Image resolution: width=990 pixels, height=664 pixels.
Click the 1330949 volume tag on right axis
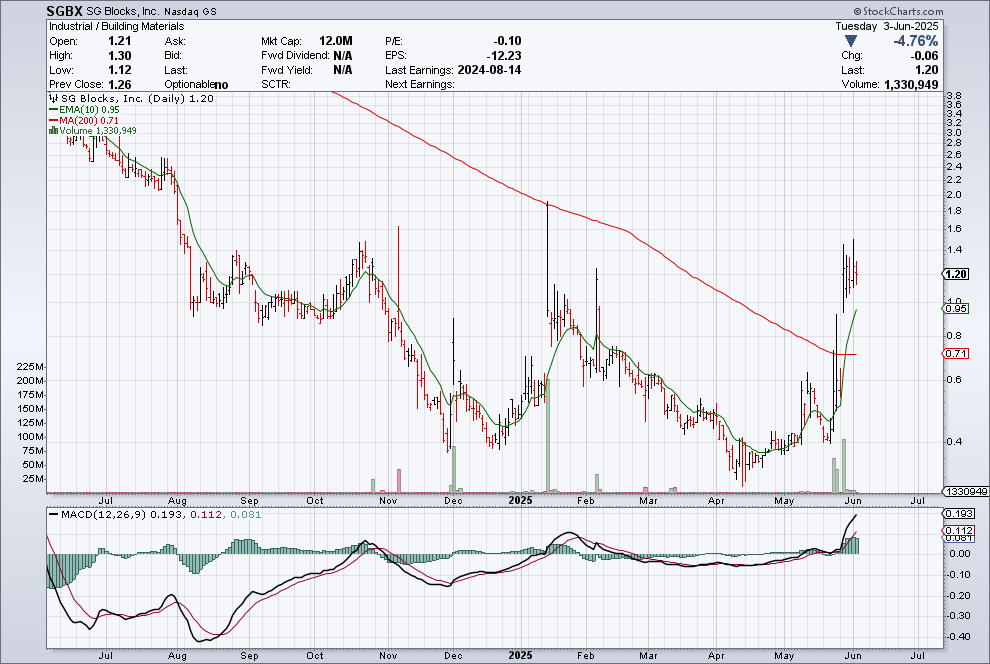tap(967, 491)
